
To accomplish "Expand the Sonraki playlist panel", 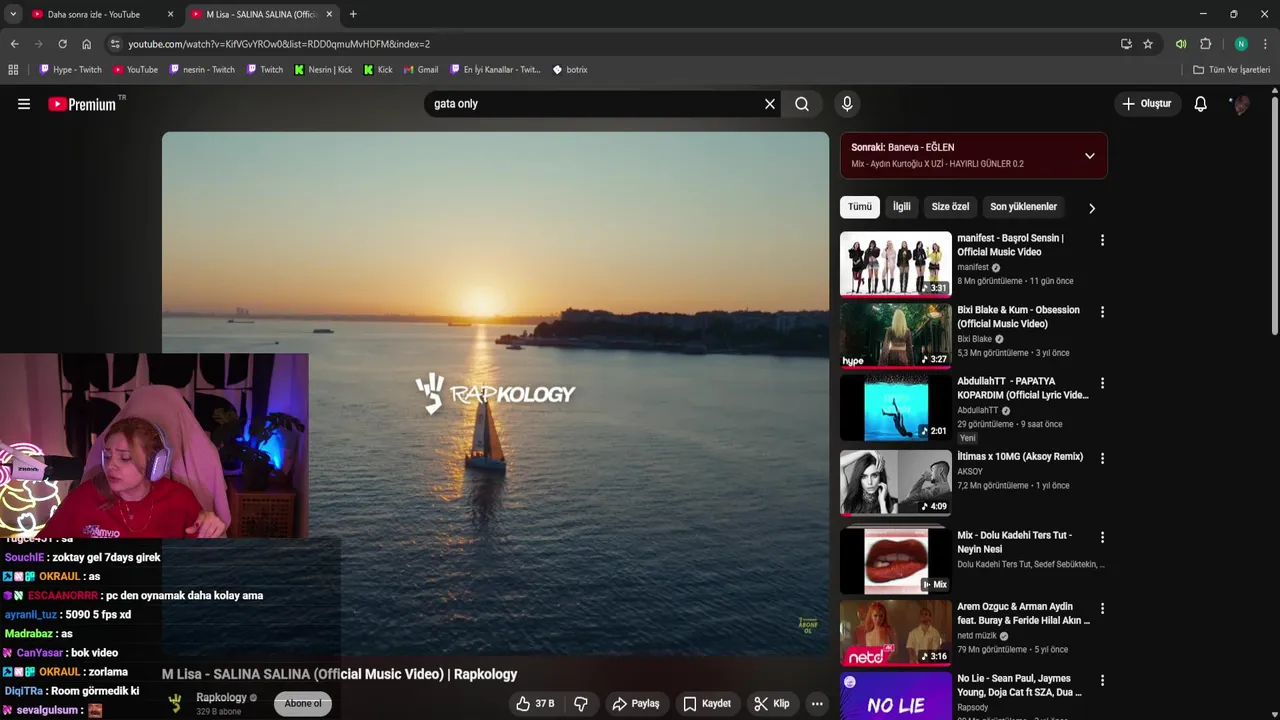I will coord(1090,156).
